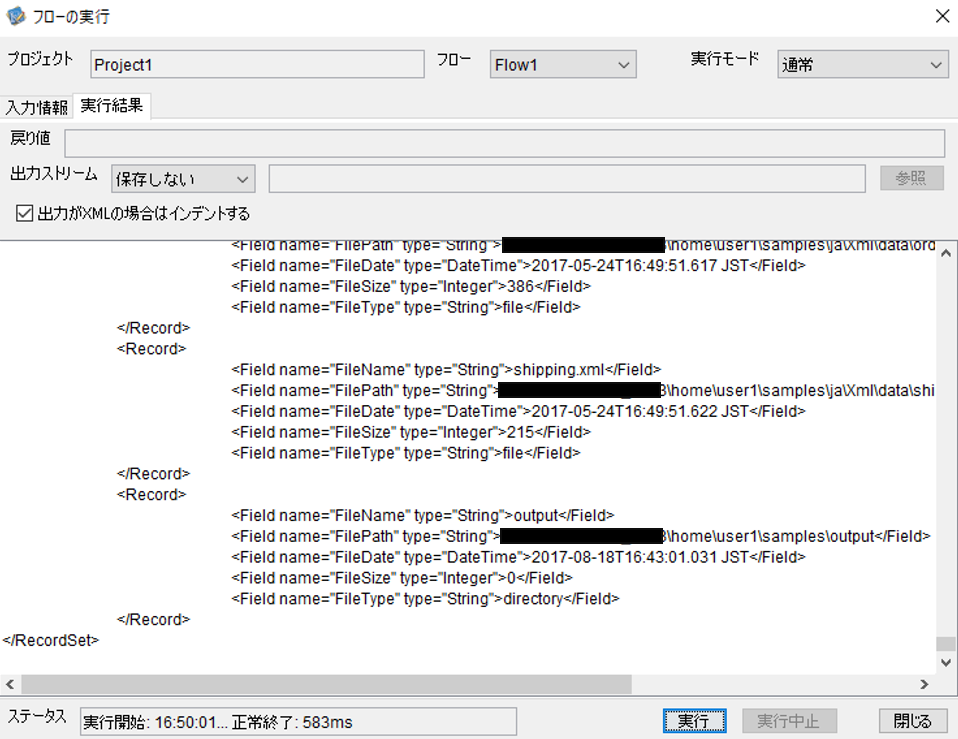Click the Project1 project field
This screenshot has width=958, height=739.
click(257, 64)
